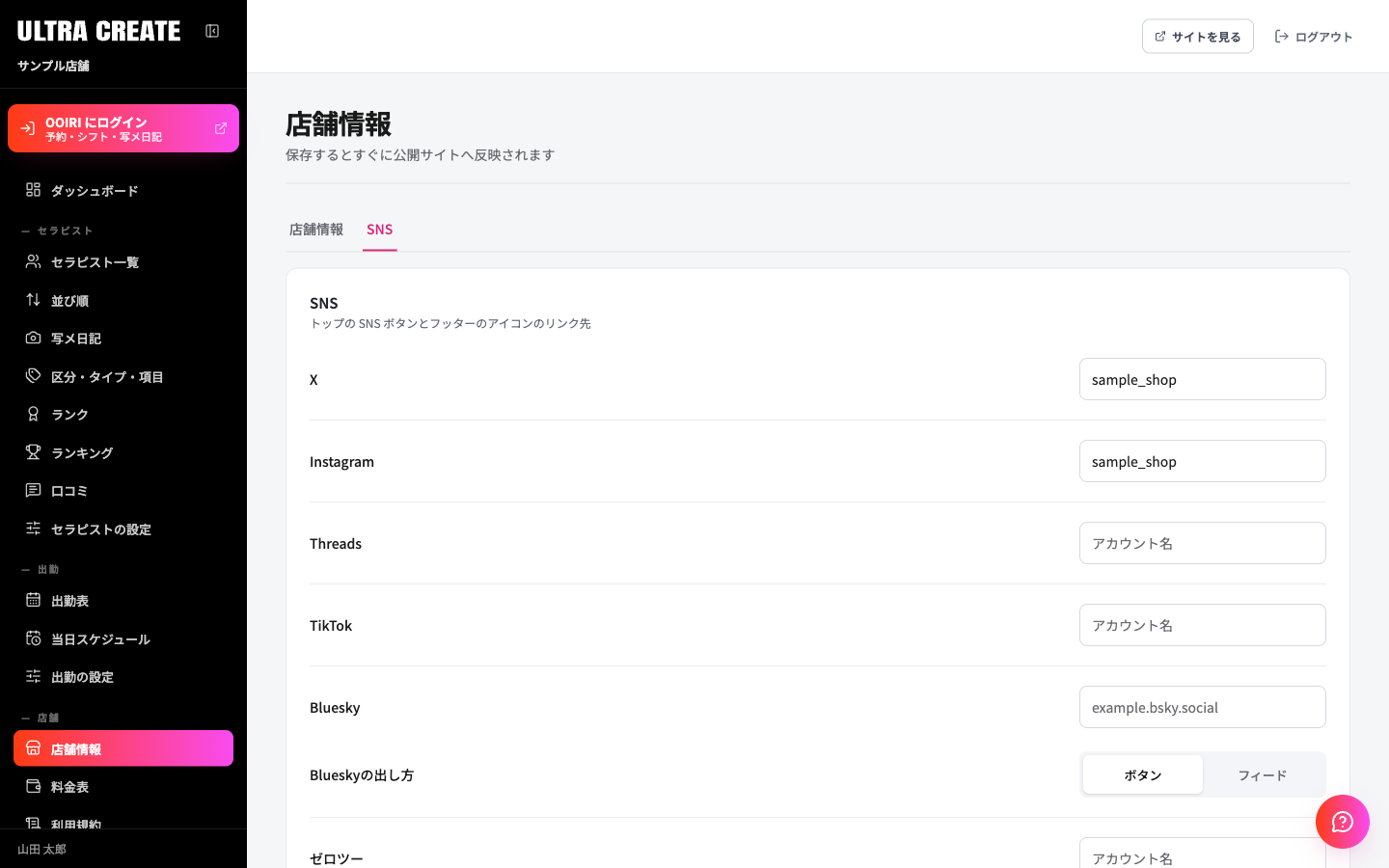Click the 並び順 sort arrows icon
The height and width of the screenshot is (868, 1389).
tap(33, 300)
